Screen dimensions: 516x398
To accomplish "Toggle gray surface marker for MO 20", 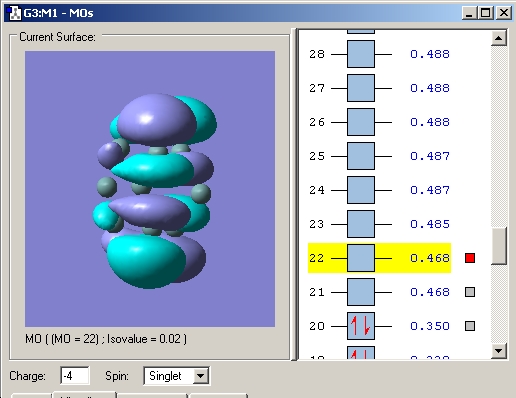I will point(470,326).
